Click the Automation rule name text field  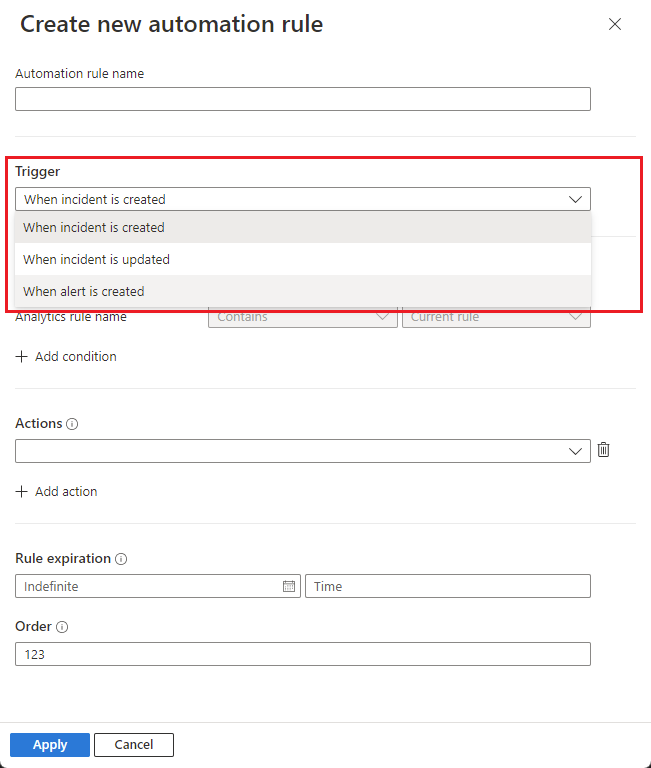[x=303, y=99]
